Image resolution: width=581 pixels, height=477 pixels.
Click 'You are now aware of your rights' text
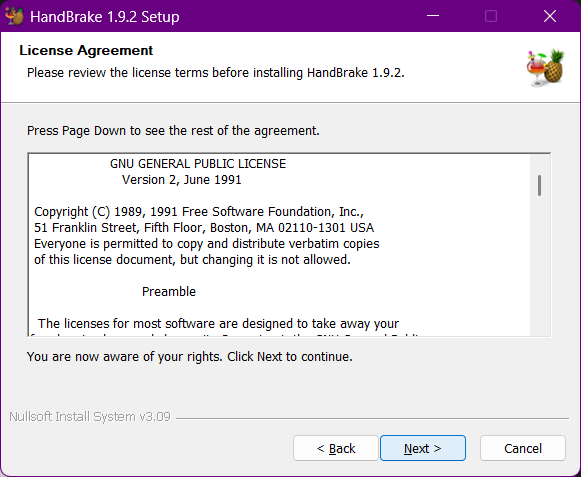point(190,357)
